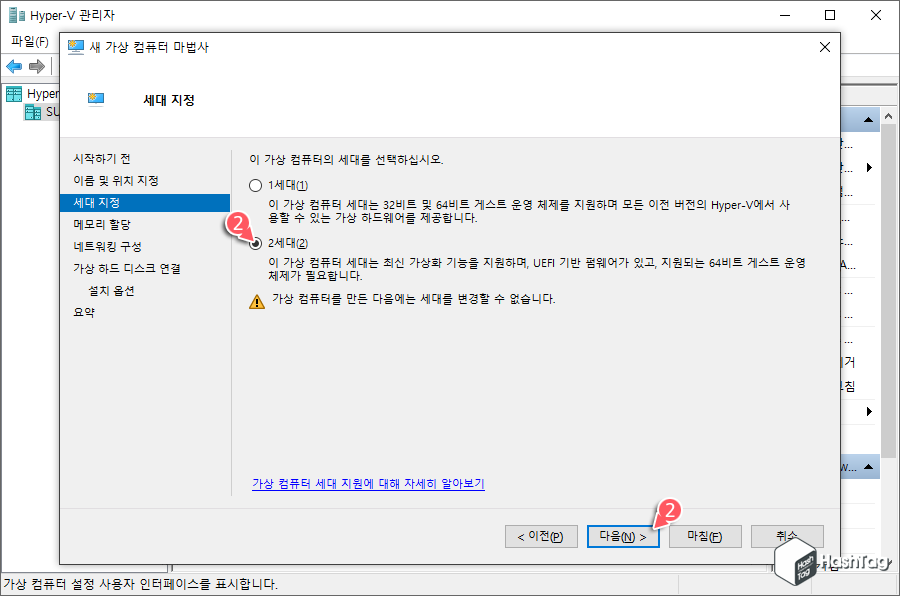Go to the 메모리 할당 wizard step
Screen dimensions: 900x596
pos(102,225)
